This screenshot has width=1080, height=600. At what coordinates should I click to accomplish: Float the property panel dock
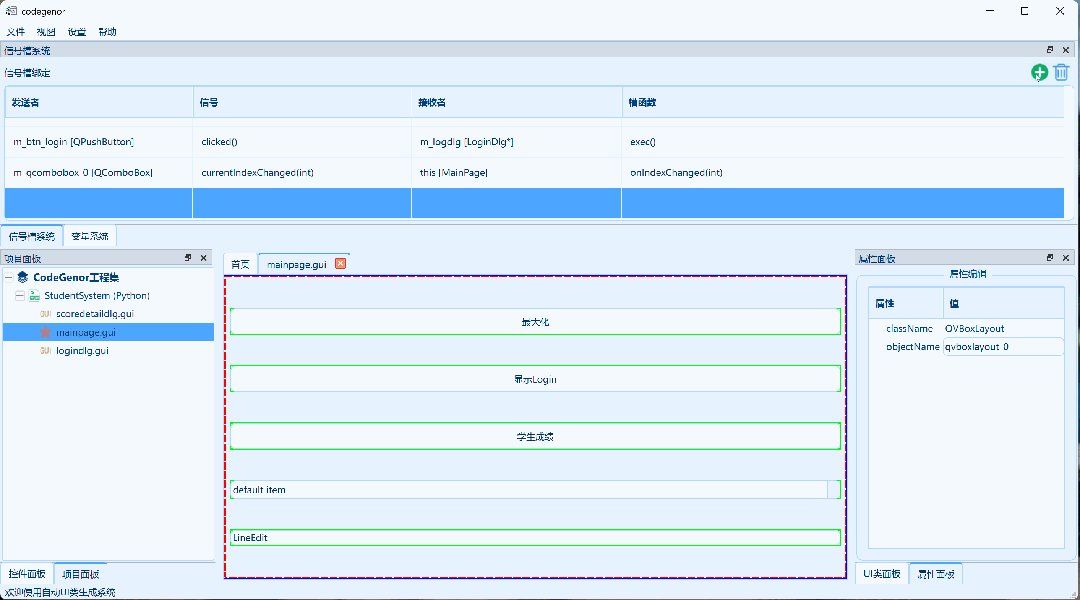tap(1050, 258)
